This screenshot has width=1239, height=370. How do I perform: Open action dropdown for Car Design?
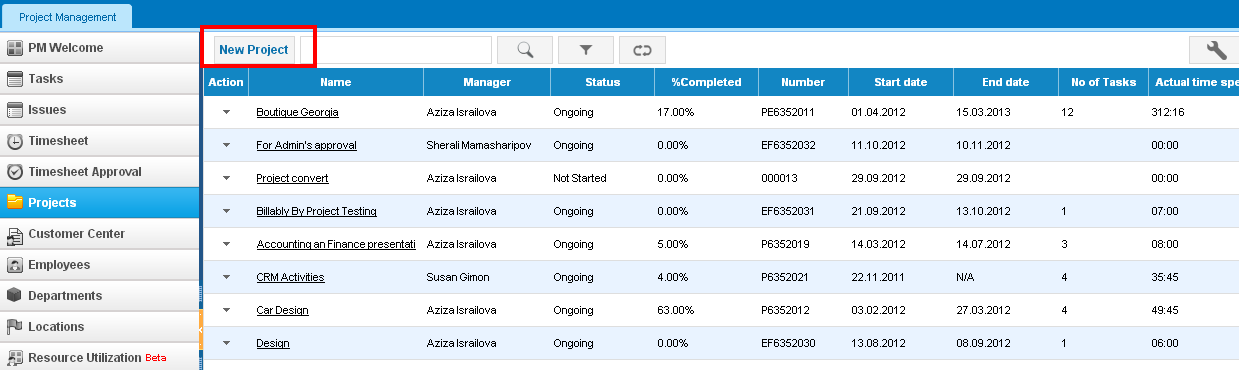pyautogui.click(x=226, y=310)
